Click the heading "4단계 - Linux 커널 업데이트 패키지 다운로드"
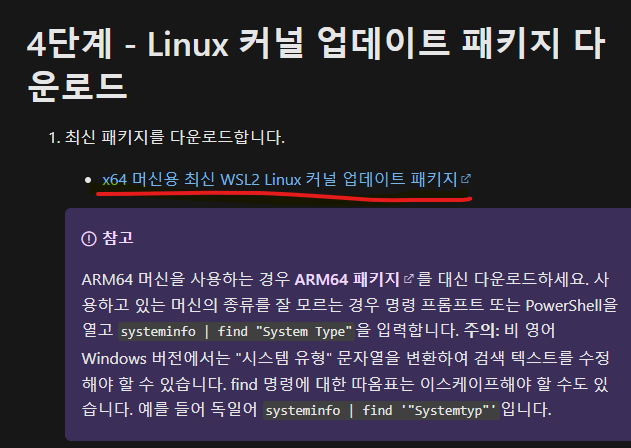631x448 pixels. pos(316,63)
